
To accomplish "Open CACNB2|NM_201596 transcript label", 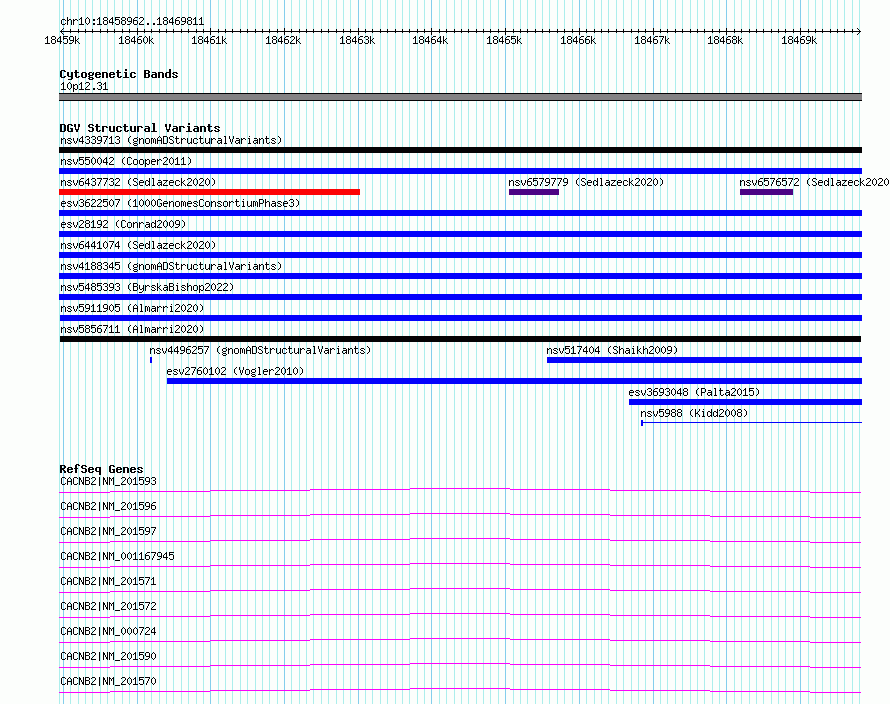I will pyautogui.click(x=108, y=506).
